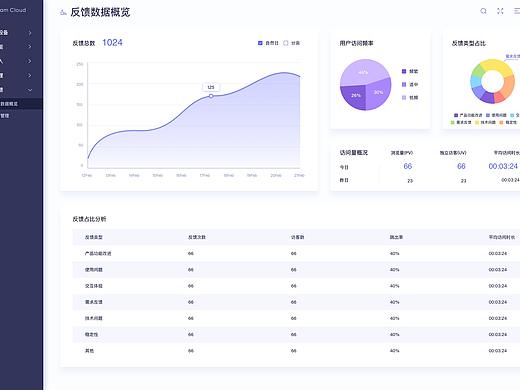
Task: Click the green segment of the donut chart
Action: (x=478, y=71)
